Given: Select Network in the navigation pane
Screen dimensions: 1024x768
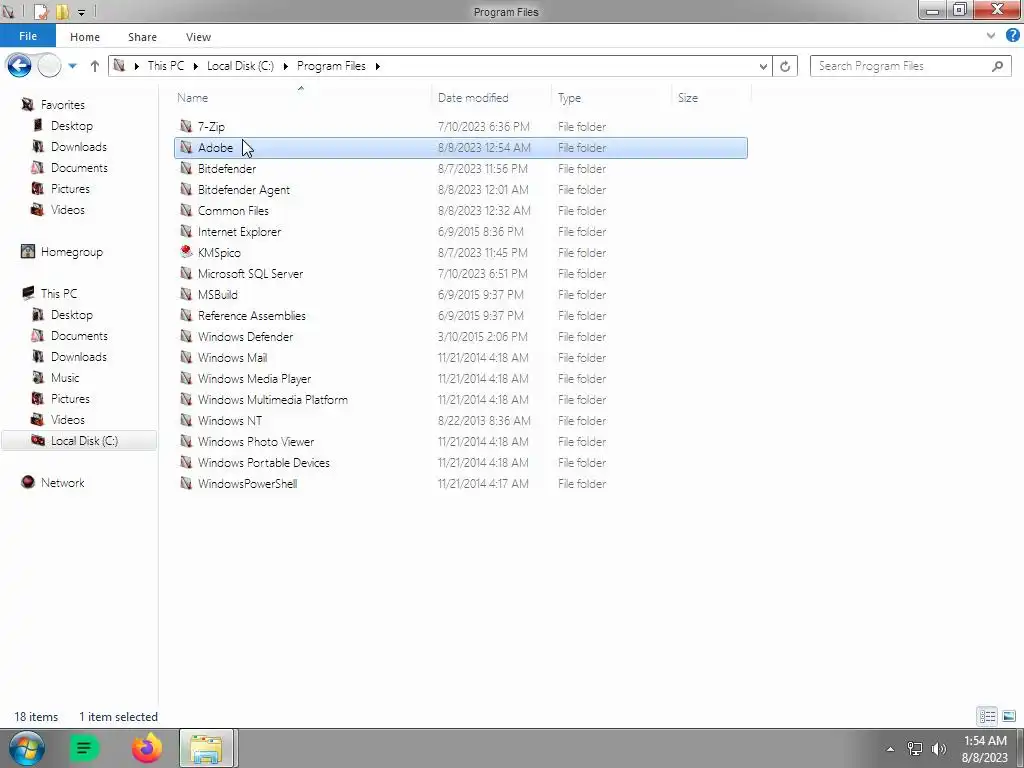Looking at the screenshot, I should [x=62, y=483].
